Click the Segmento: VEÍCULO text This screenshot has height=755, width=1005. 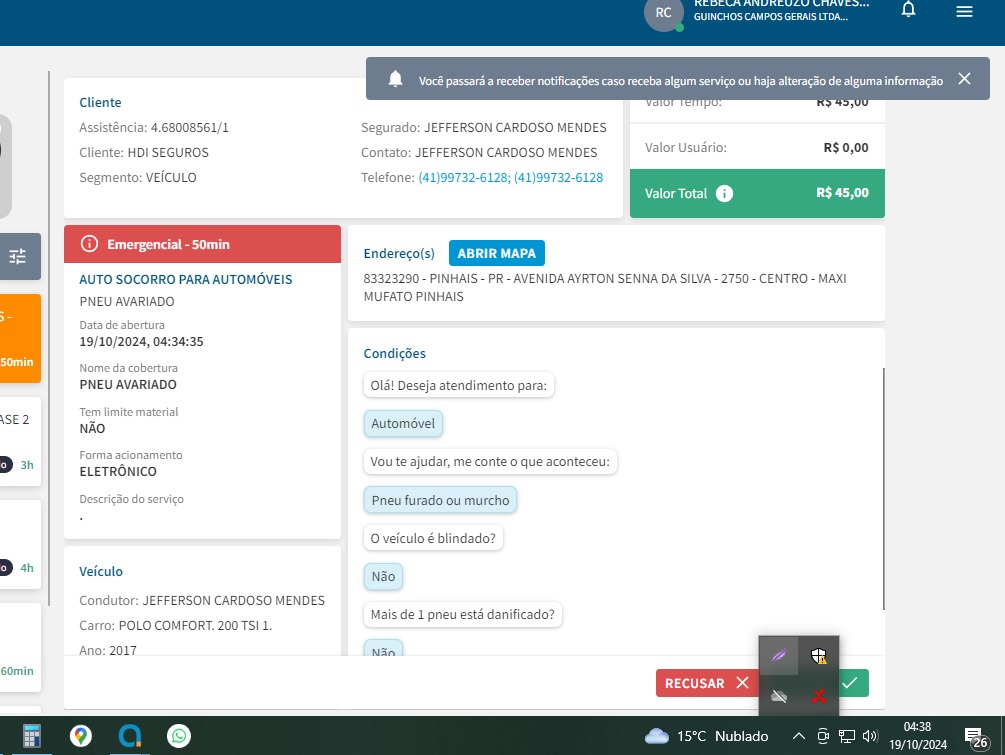138,178
